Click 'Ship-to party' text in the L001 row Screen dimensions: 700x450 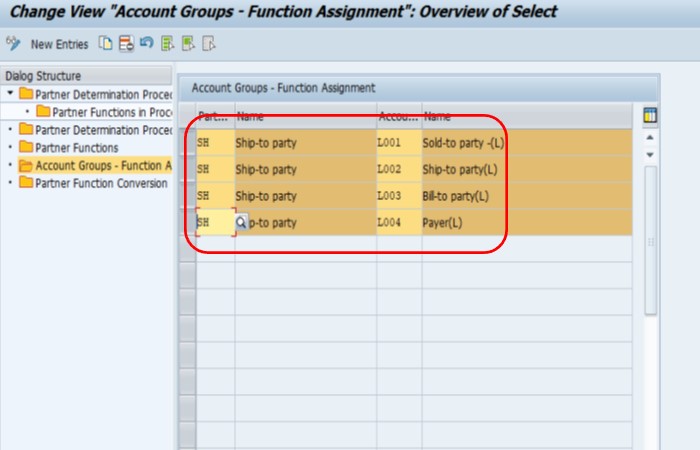pos(266,143)
